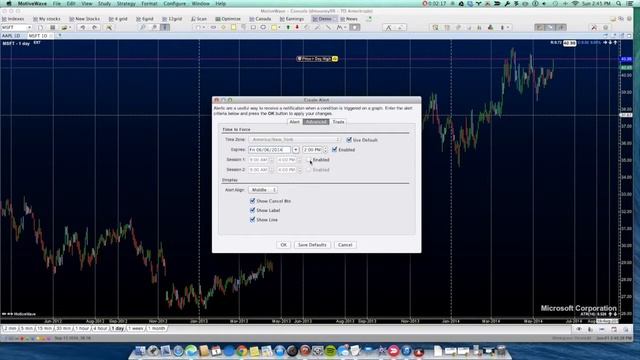Select the rectangle drawing tool icon
Image resolution: width=640 pixels, height=360 pixels.
(253, 27)
